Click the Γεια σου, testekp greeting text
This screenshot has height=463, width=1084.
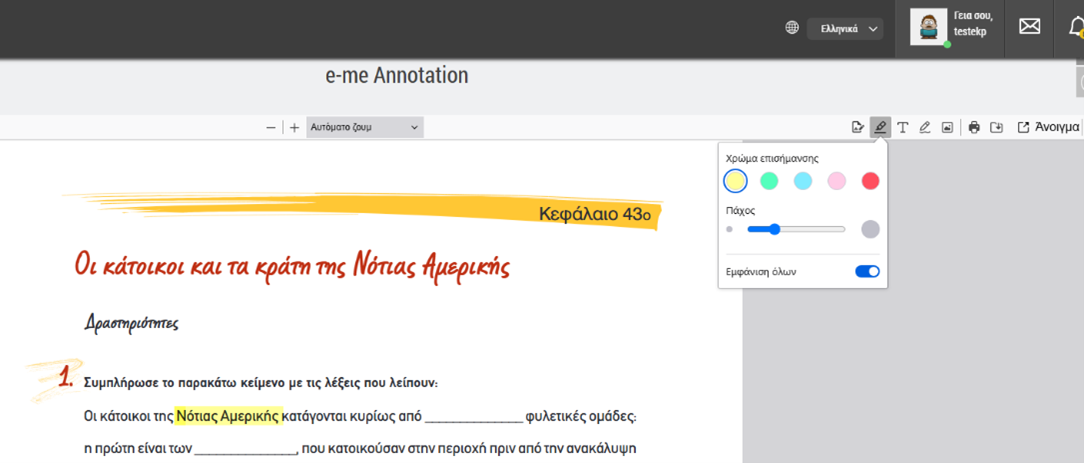[973, 24]
